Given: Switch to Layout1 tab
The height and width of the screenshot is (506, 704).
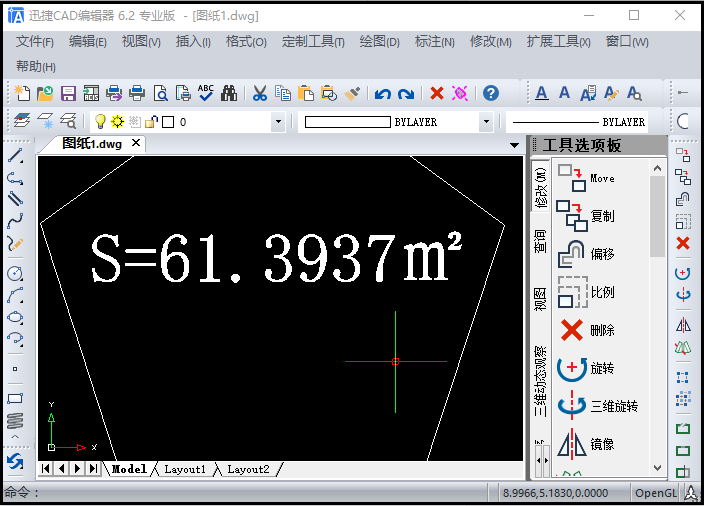Looking at the screenshot, I should click(185, 469).
